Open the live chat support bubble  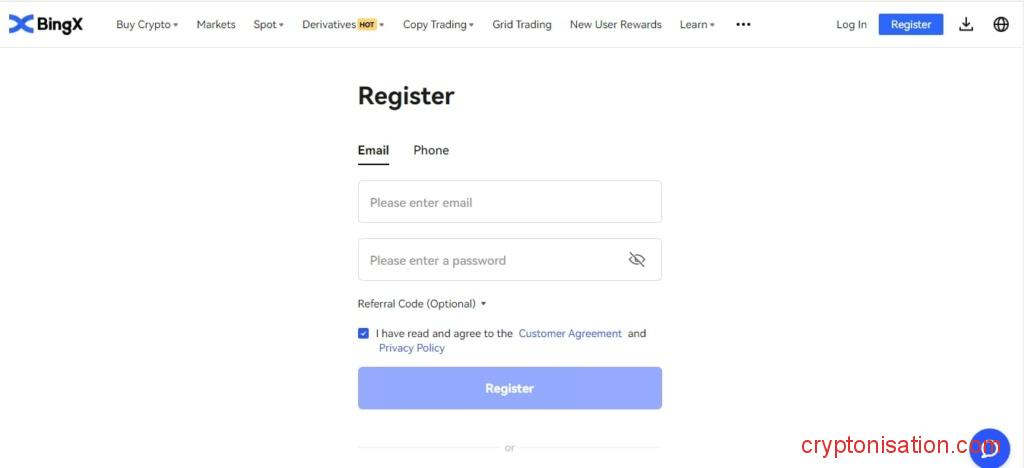[x=989, y=447]
